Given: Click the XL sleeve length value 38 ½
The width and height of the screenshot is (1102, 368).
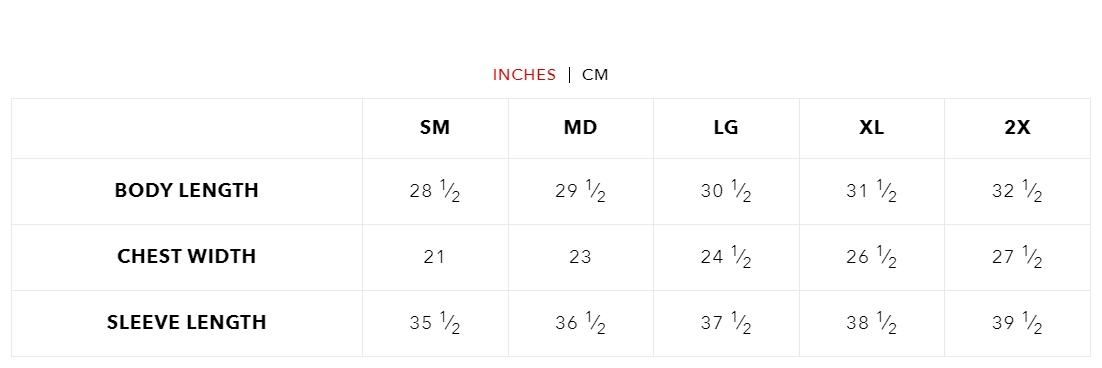Looking at the screenshot, I should coord(871,322).
